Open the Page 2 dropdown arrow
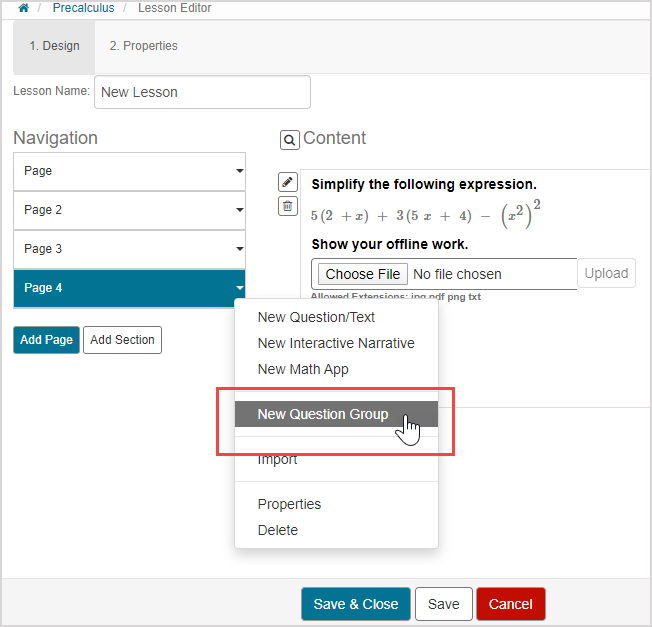 [239, 210]
